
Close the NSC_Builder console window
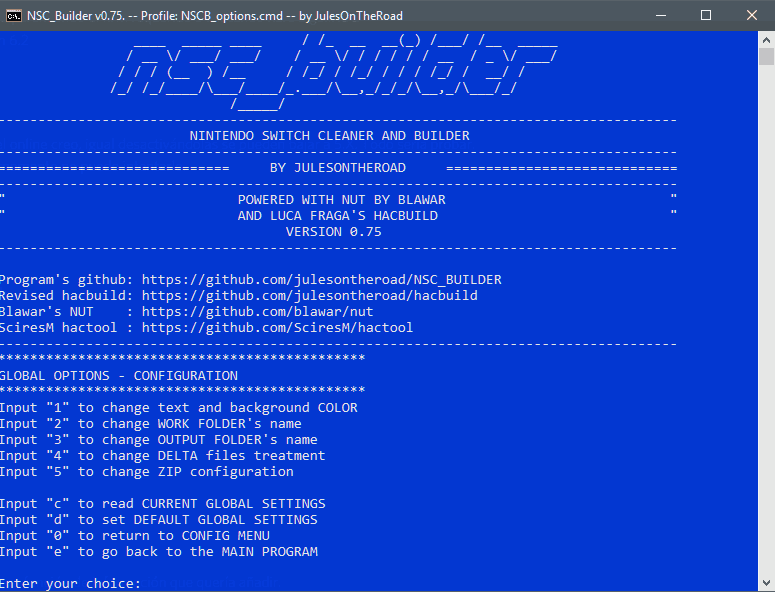(752, 15)
